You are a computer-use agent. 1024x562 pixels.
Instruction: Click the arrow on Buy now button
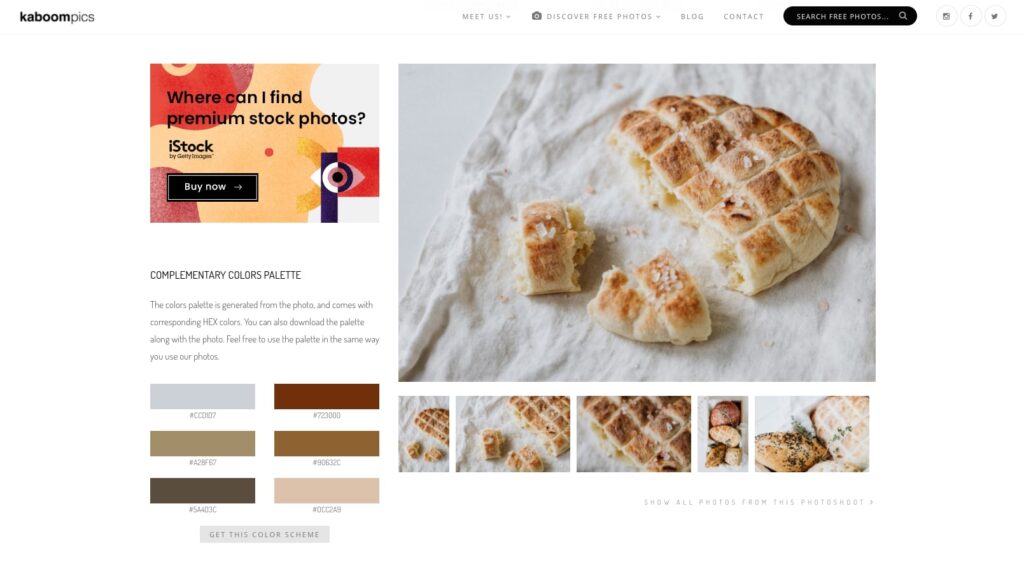click(238, 187)
